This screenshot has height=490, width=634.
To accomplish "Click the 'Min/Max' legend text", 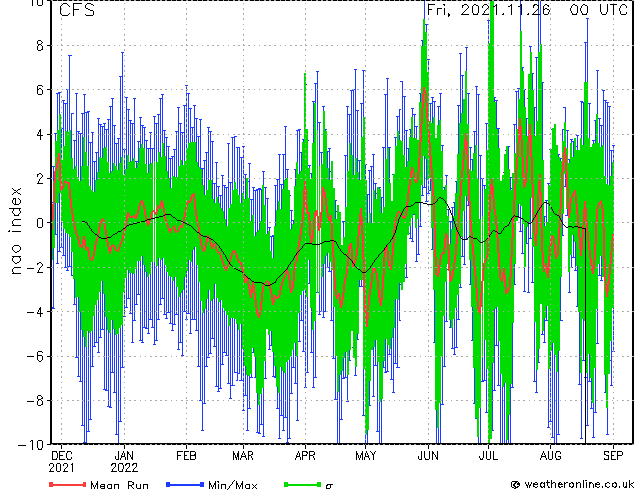I will [x=233, y=484].
